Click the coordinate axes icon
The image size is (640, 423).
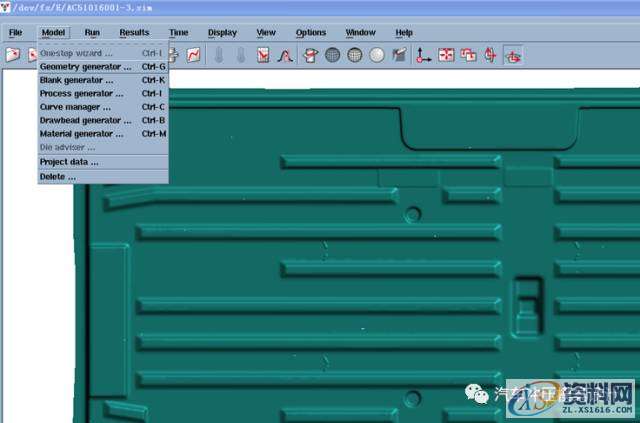424,55
